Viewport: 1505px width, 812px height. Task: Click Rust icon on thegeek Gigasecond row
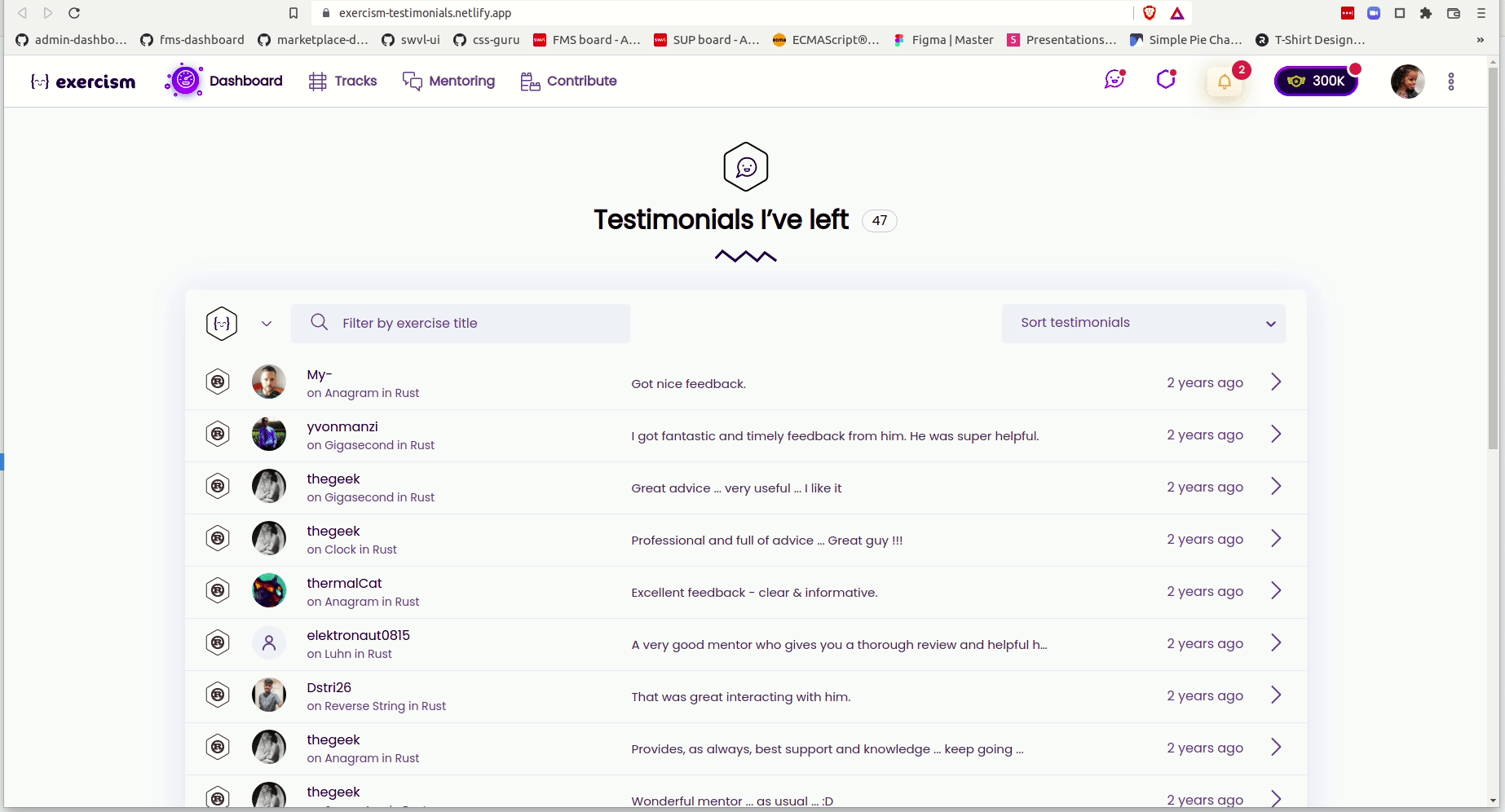click(218, 486)
